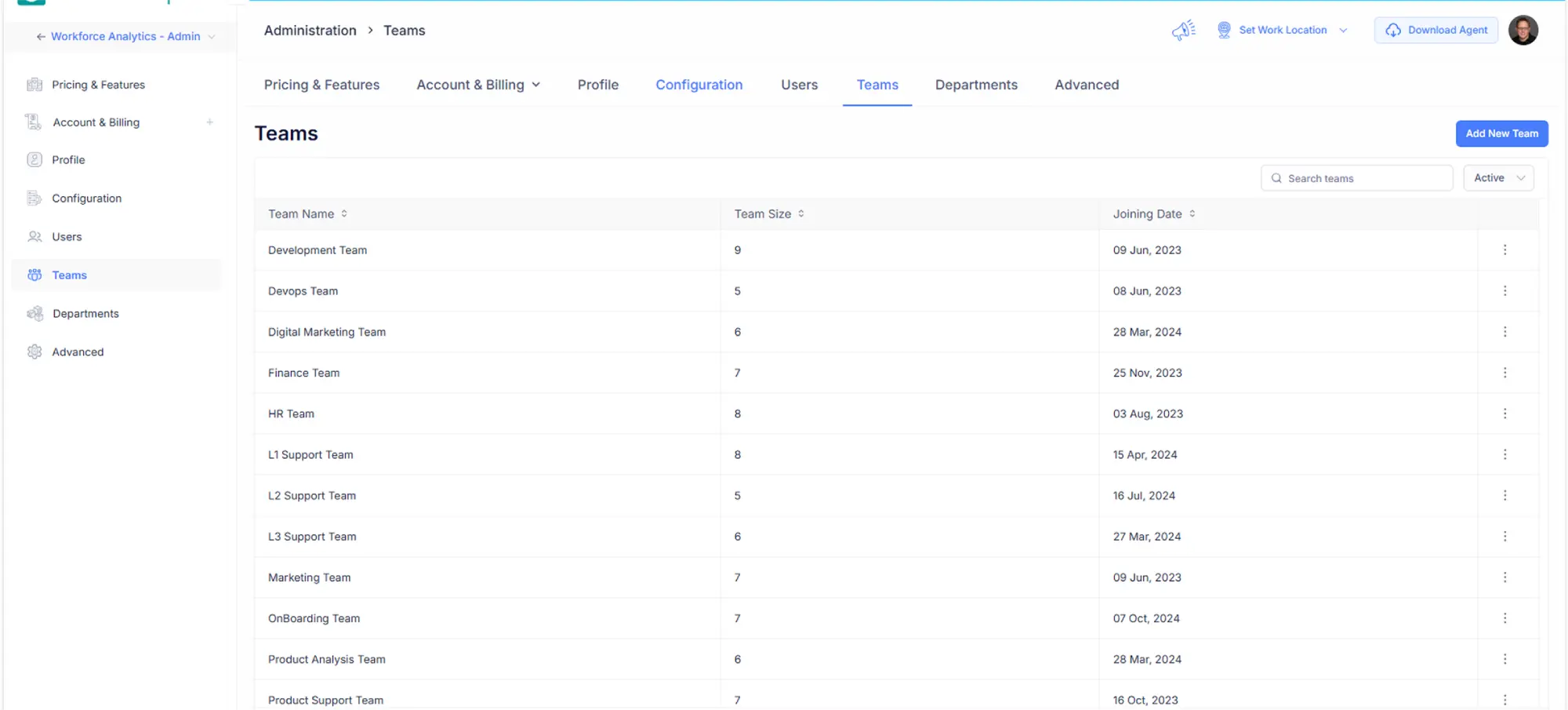This screenshot has height=710, width=1568.
Task: Click the Advanced gear sidebar icon
Action: coord(34,351)
